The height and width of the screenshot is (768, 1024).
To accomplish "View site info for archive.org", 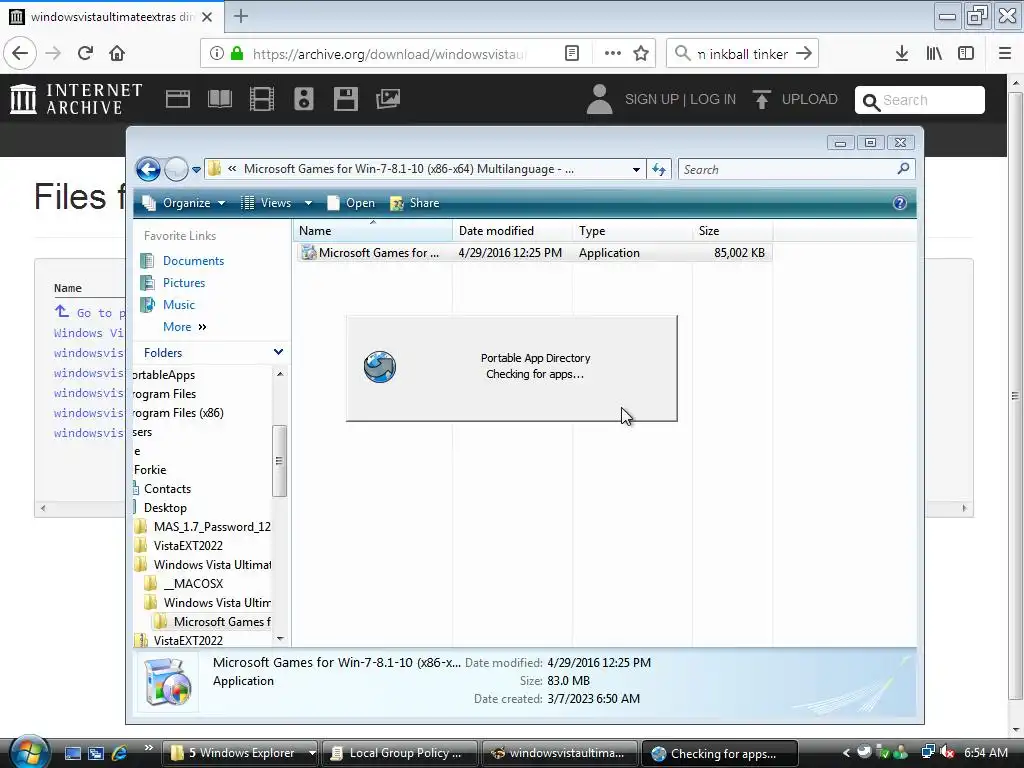I will pyautogui.click(x=216, y=54).
